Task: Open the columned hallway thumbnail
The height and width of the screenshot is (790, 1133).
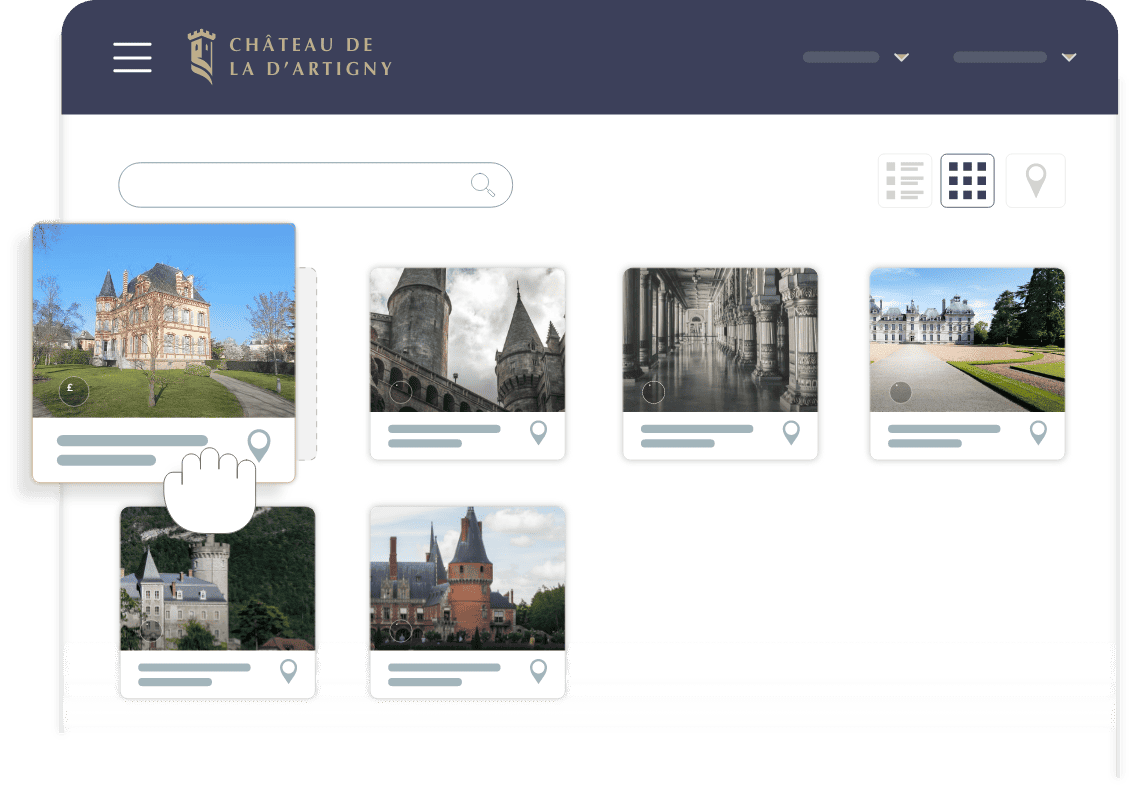Action: pos(720,340)
